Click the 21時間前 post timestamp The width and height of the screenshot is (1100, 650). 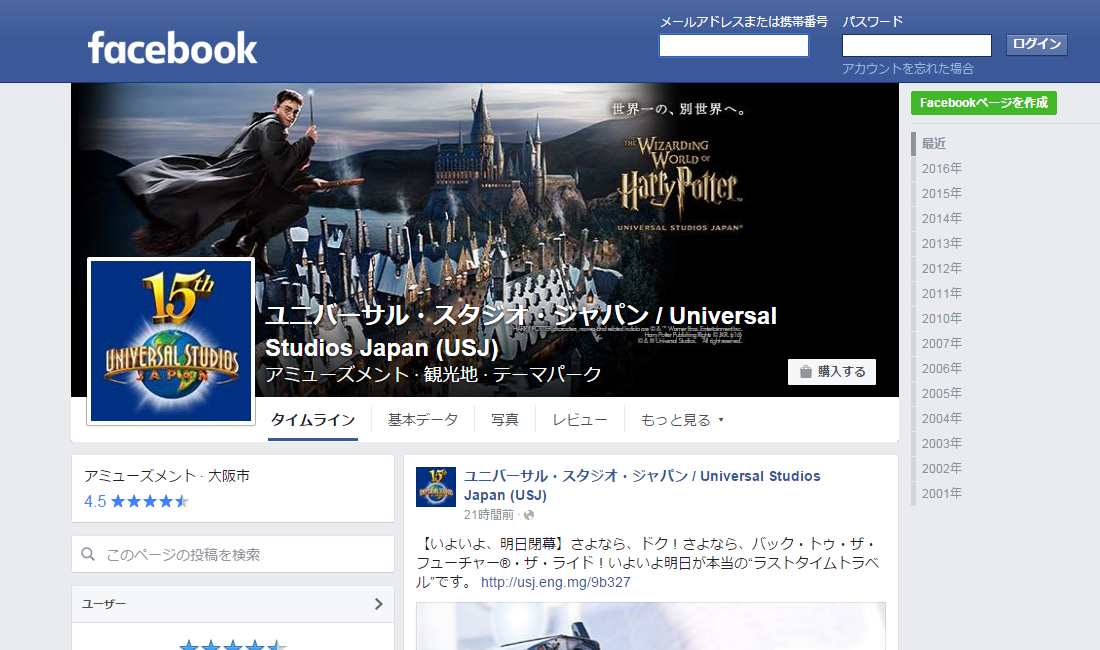[x=488, y=515]
